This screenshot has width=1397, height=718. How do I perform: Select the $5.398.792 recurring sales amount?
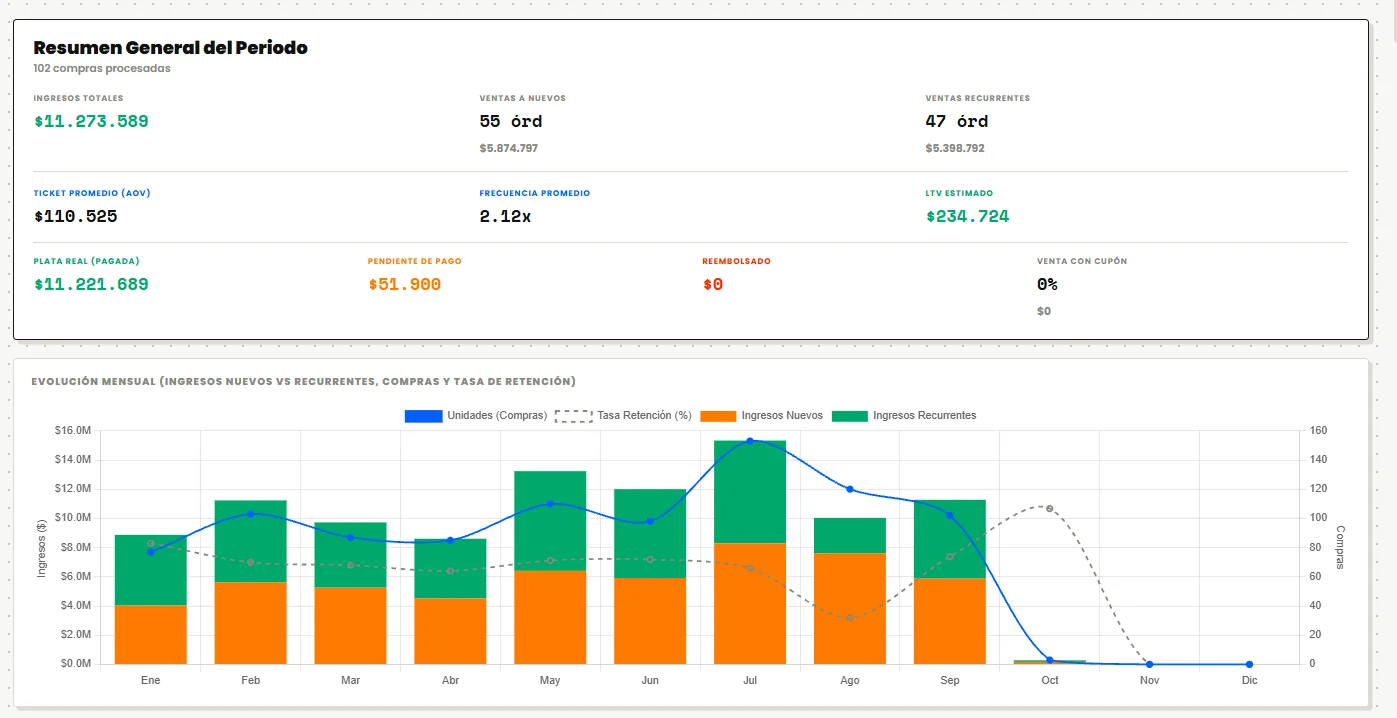coord(955,148)
